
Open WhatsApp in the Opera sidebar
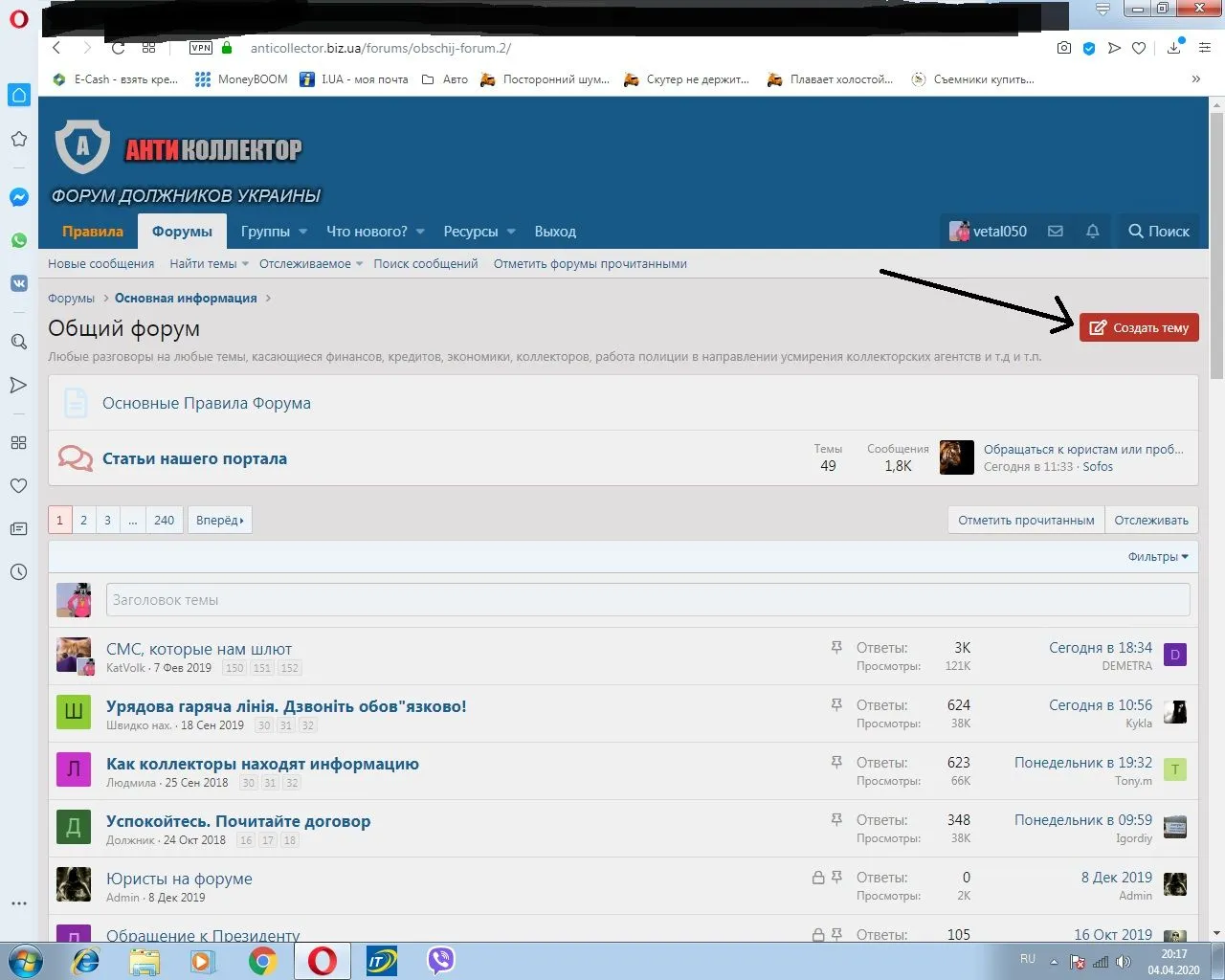18,240
